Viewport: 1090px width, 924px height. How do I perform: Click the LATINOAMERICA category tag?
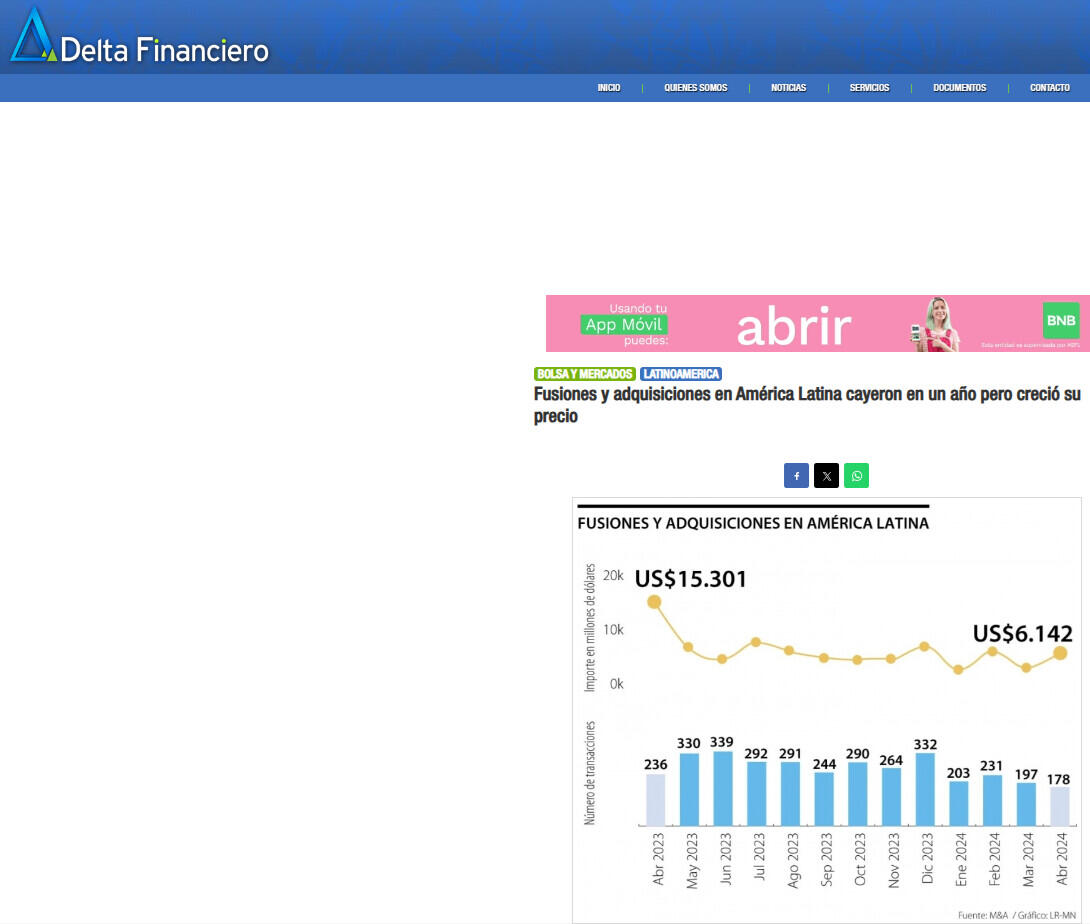point(681,374)
